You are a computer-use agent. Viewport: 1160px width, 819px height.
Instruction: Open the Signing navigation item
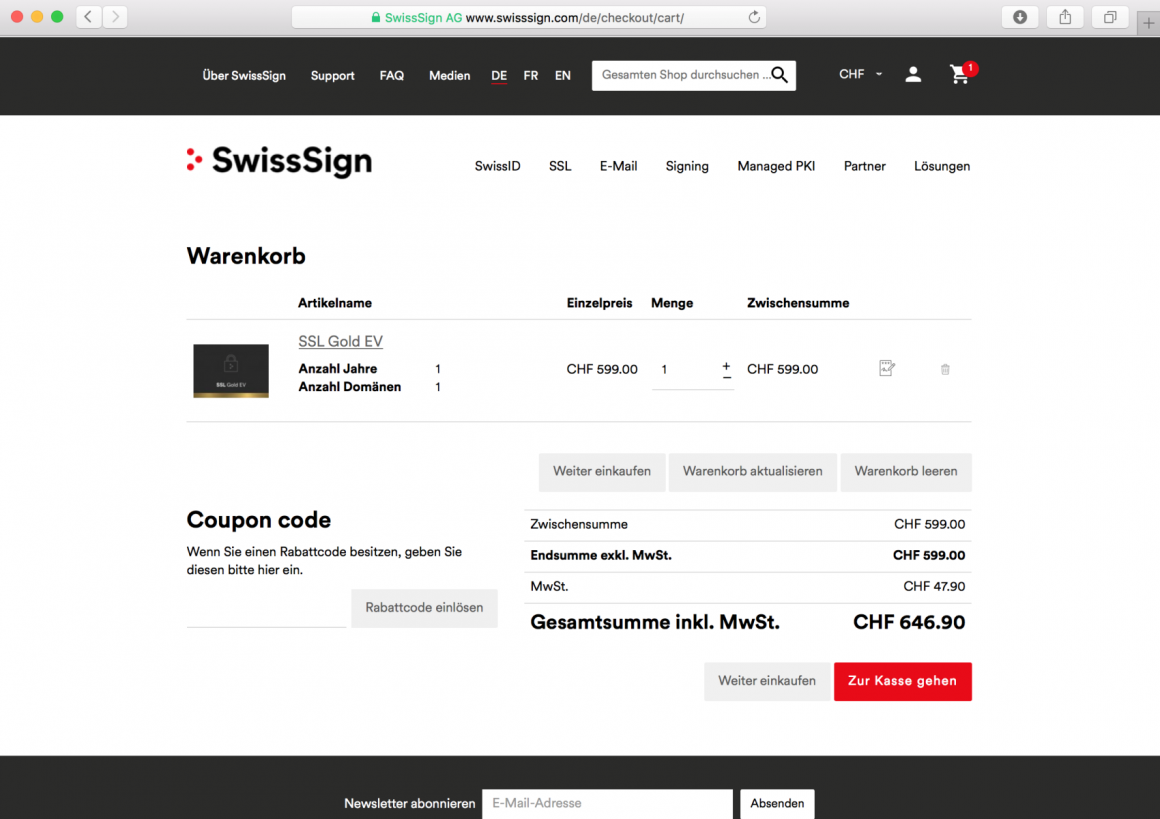[x=687, y=166]
